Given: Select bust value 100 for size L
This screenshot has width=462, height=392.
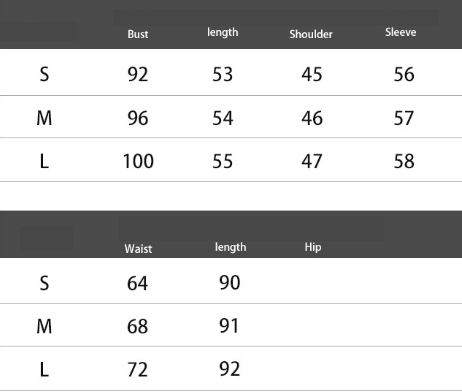Looking at the screenshot, I should 138,161.
